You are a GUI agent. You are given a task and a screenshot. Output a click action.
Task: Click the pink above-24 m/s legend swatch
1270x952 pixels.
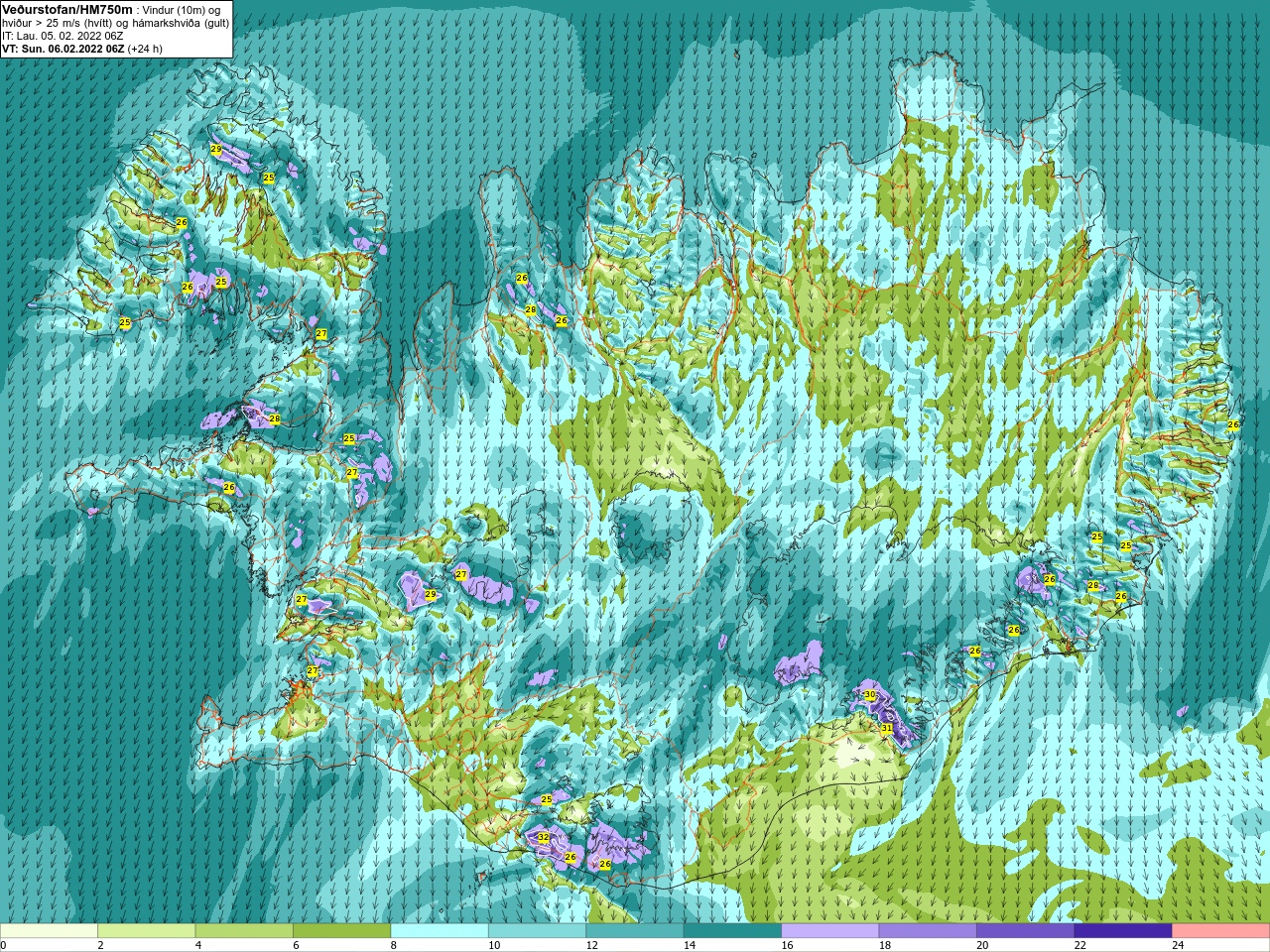click(x=1221, y=931)
